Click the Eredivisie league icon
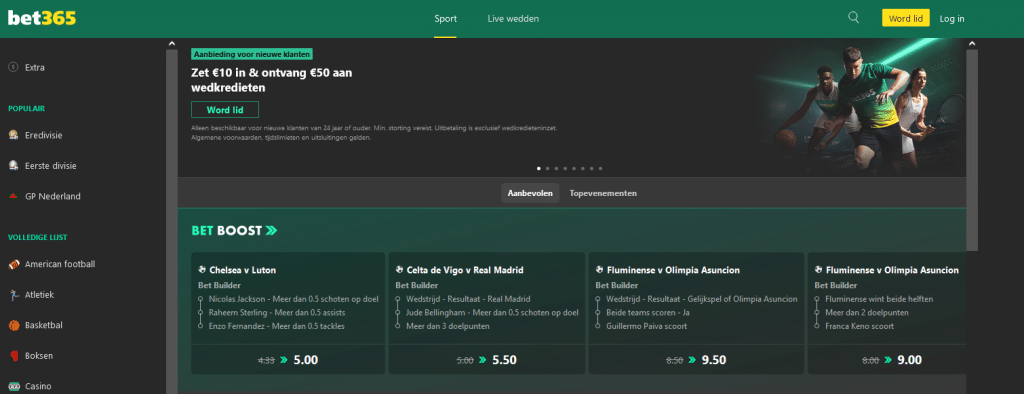The height and width of the screenshot is (394, 1024). [13, 135]
